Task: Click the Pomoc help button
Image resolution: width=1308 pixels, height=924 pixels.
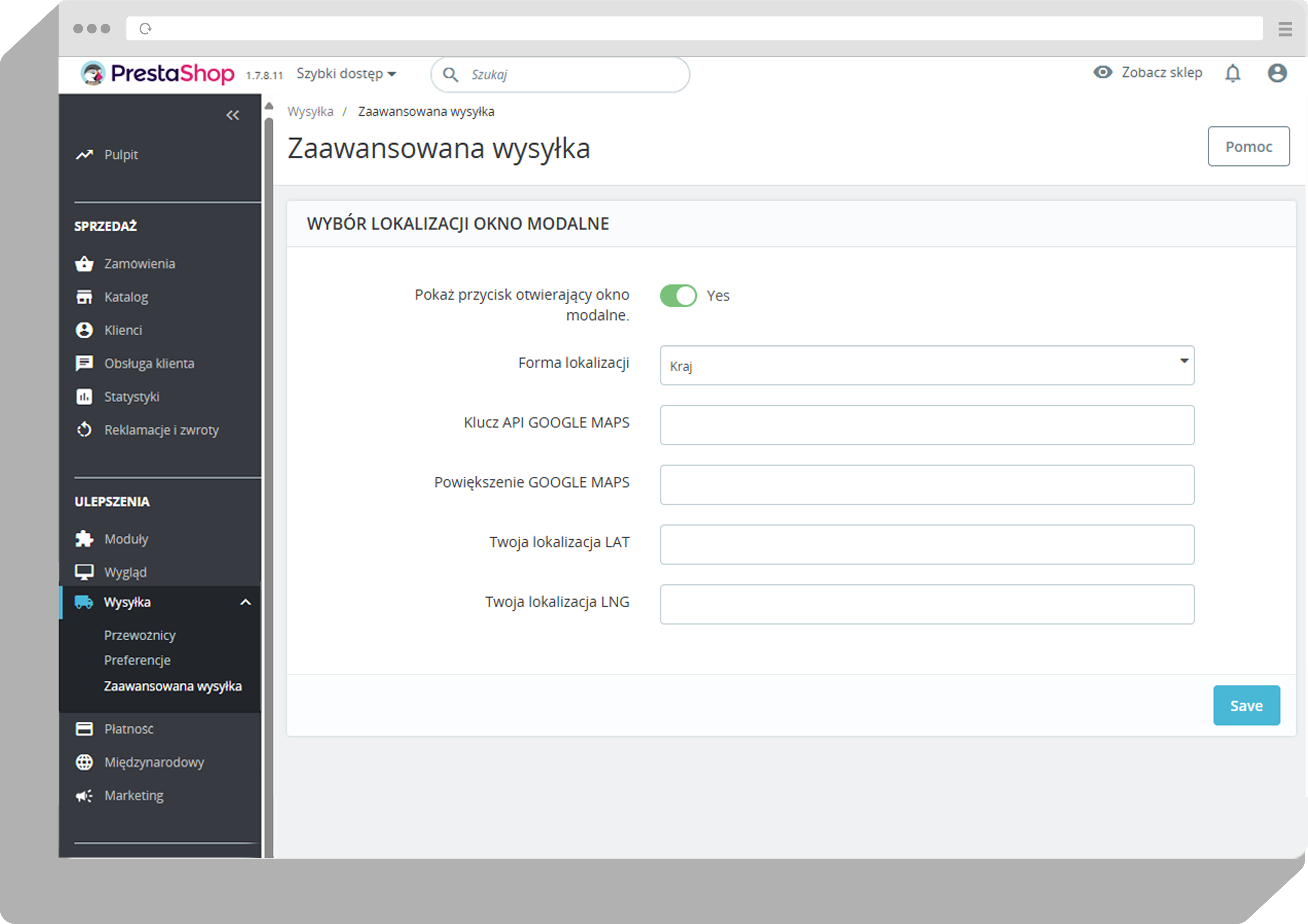Action: click(x=1248, y=146)
